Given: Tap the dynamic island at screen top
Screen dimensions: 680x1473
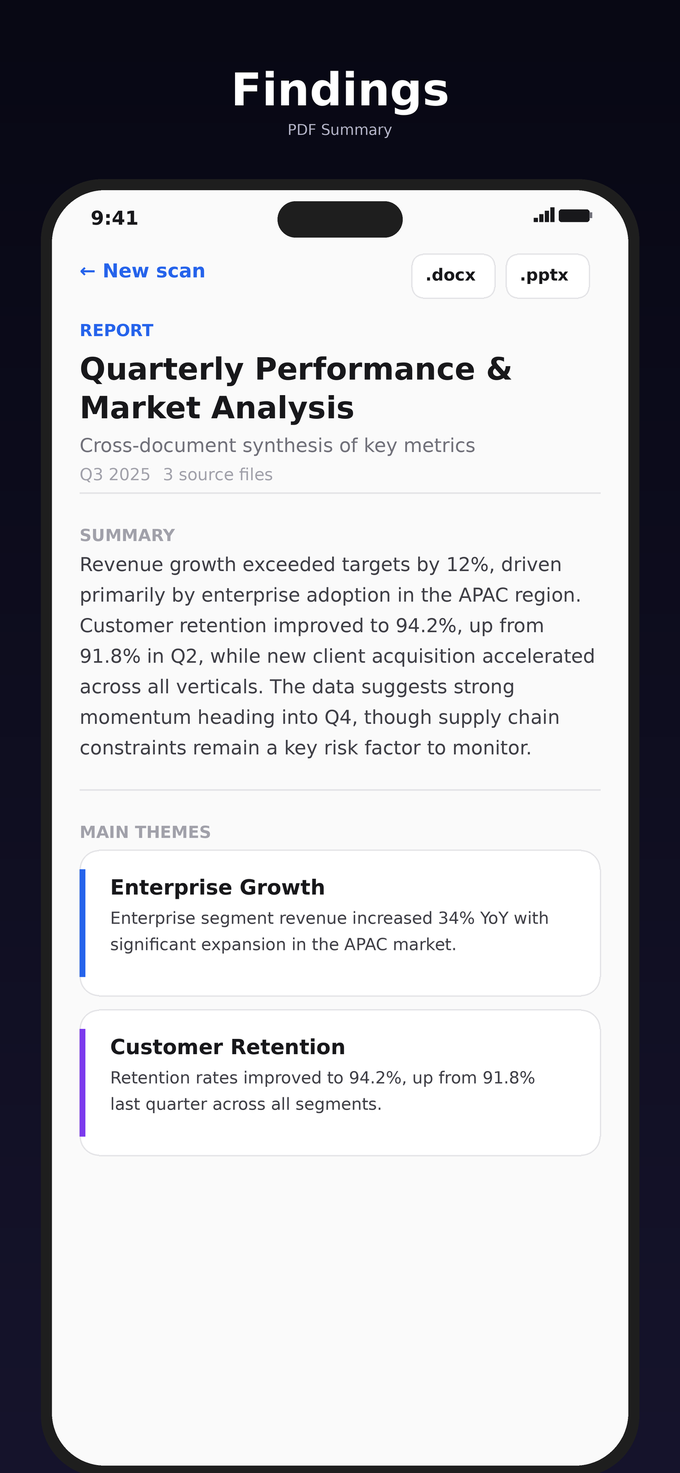Looking at the screenshot, I should 340,219.
